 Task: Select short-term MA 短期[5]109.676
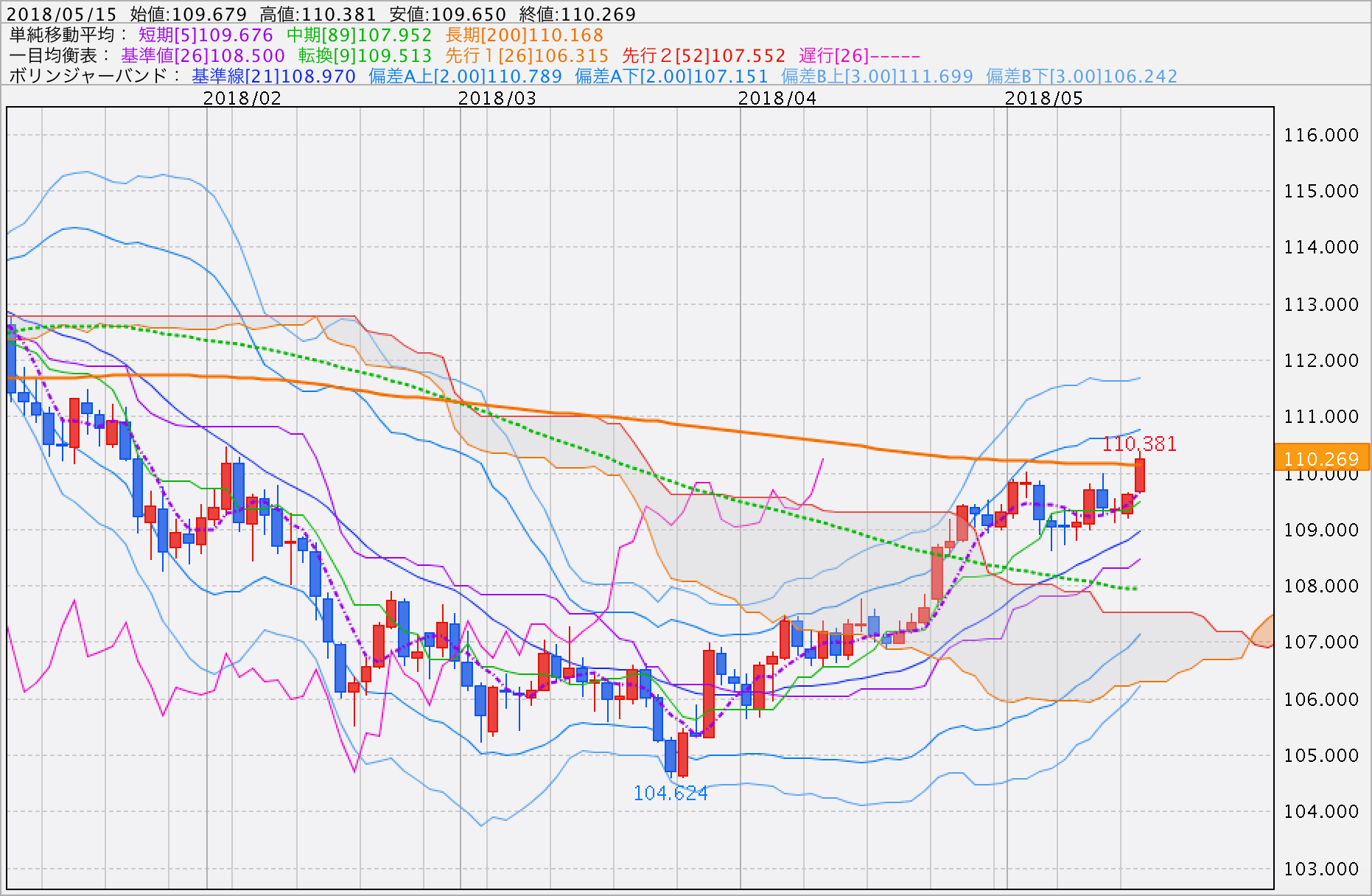[206, 35]
